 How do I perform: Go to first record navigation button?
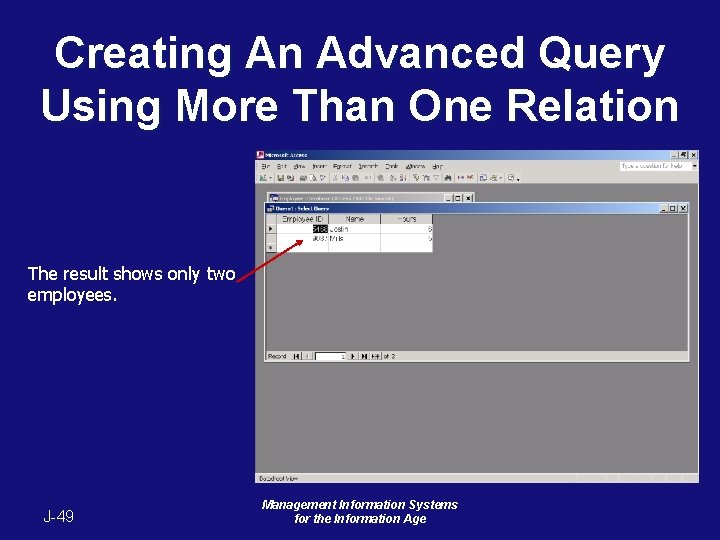click(x=296, y=356)
